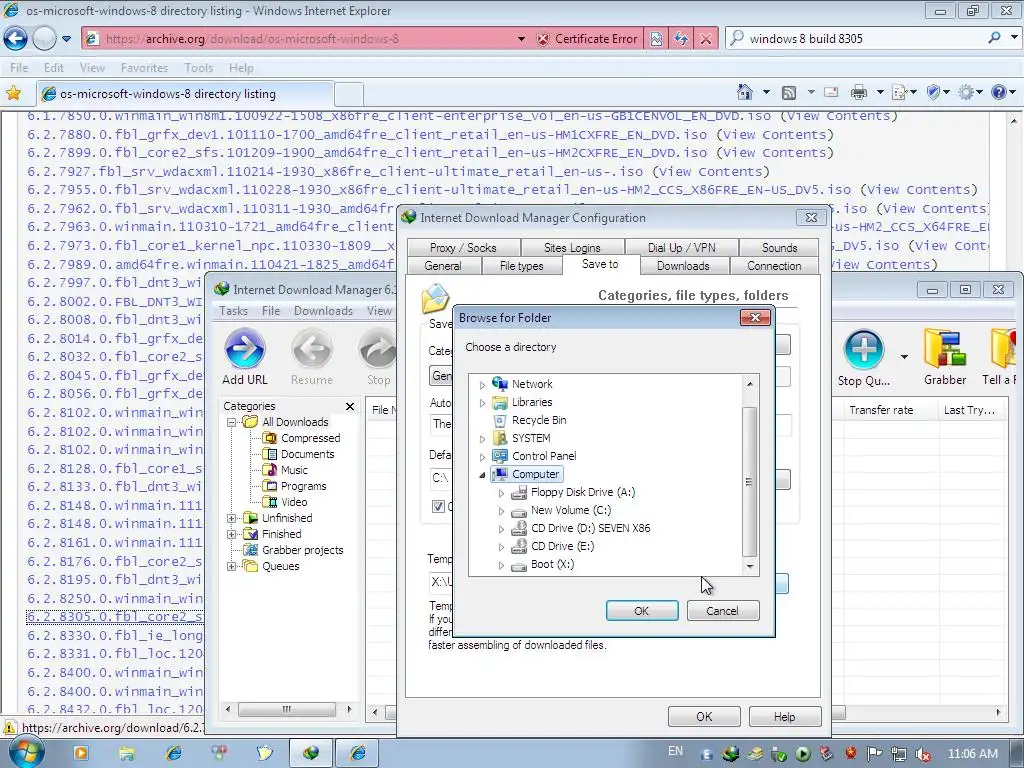The image size is (1024, 768).
Task: Expand the Unfinished category in IDM
Action: (x=231, y=519)
